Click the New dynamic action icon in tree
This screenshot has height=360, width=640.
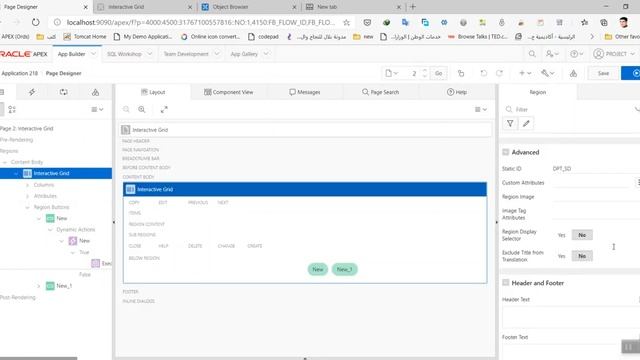[x=73, y=241]
